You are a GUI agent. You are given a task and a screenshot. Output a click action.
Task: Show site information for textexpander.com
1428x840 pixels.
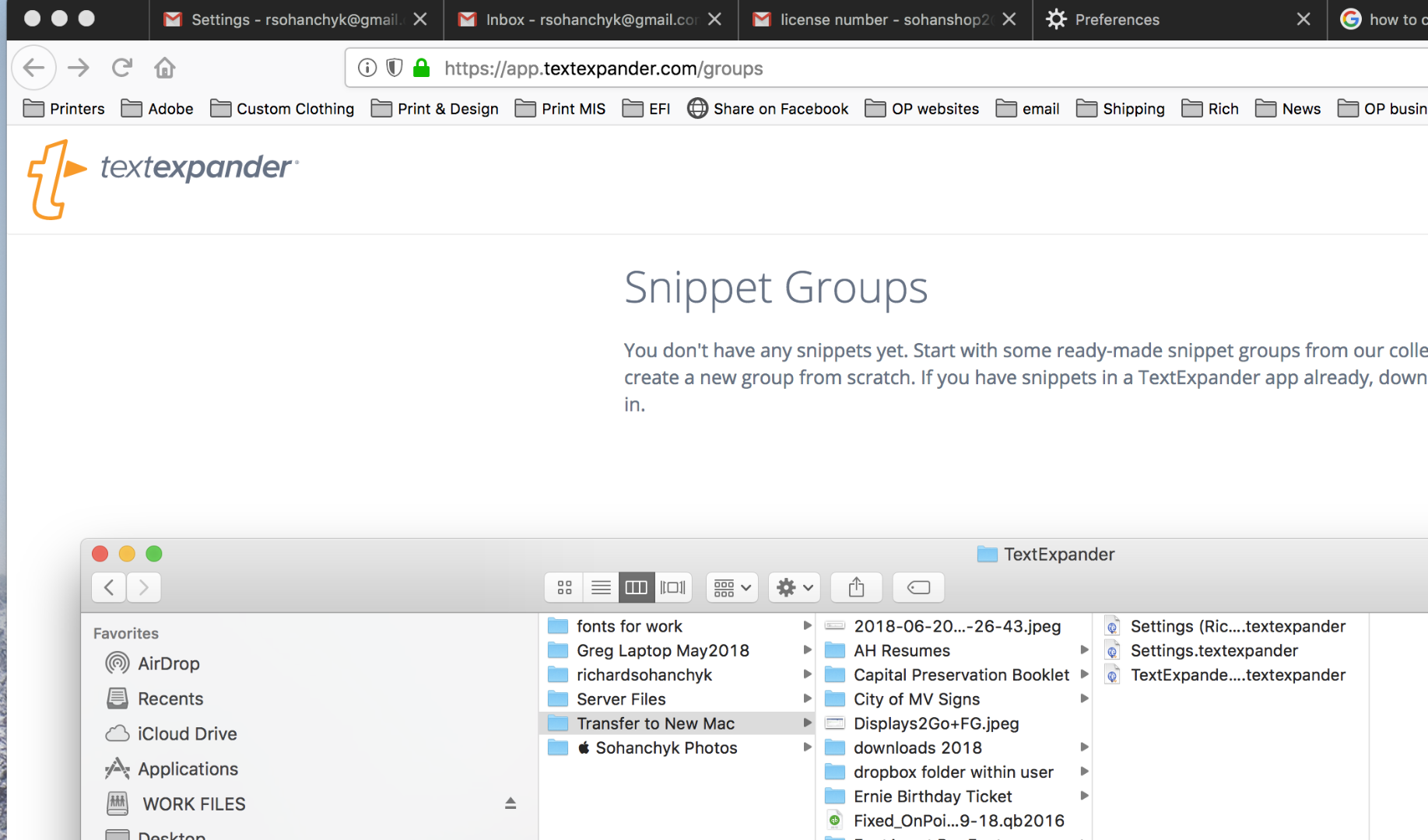click(367, 68)
